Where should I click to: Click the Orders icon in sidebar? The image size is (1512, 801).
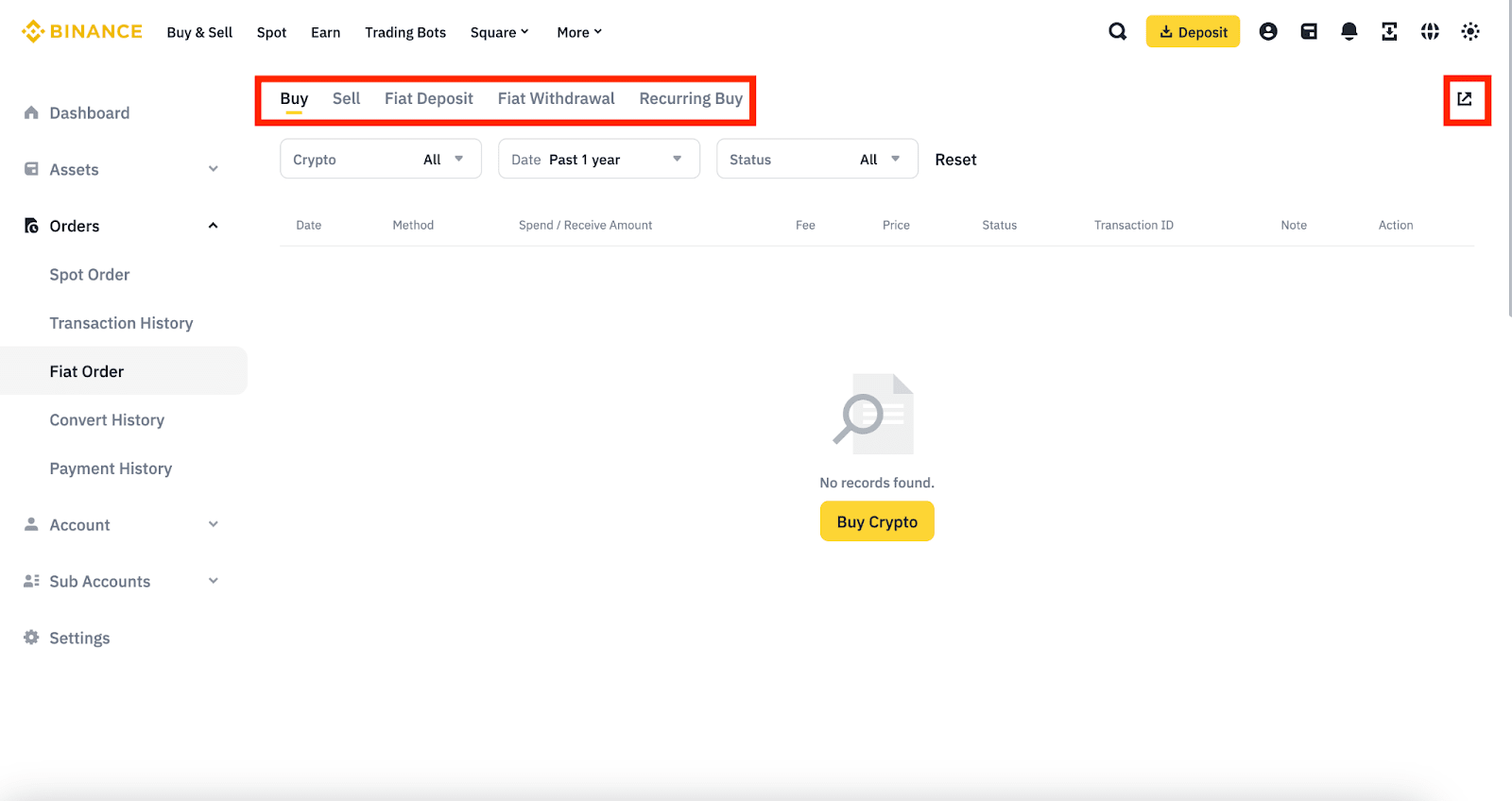tap(31, 226)
